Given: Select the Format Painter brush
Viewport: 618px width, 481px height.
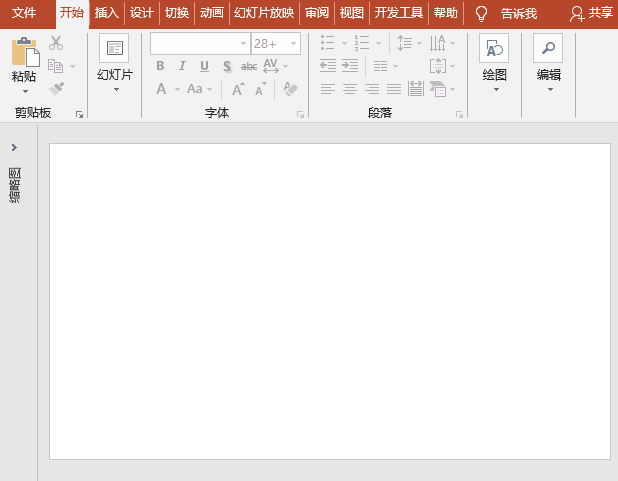Looking at the screenshot, I should pyautogui.click(x=56, y=89).
